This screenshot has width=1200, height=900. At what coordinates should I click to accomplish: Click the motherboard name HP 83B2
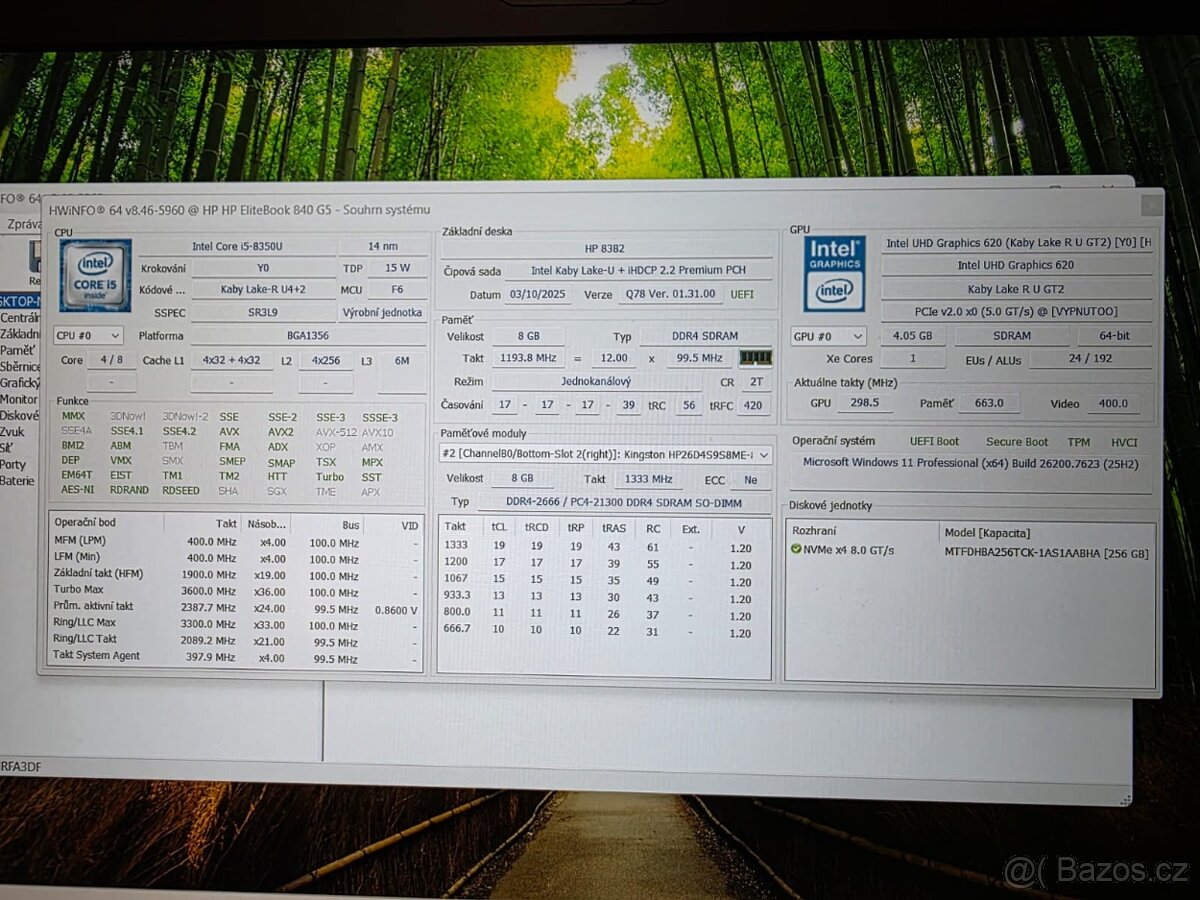pyautogui.click(x=606, y=248)
